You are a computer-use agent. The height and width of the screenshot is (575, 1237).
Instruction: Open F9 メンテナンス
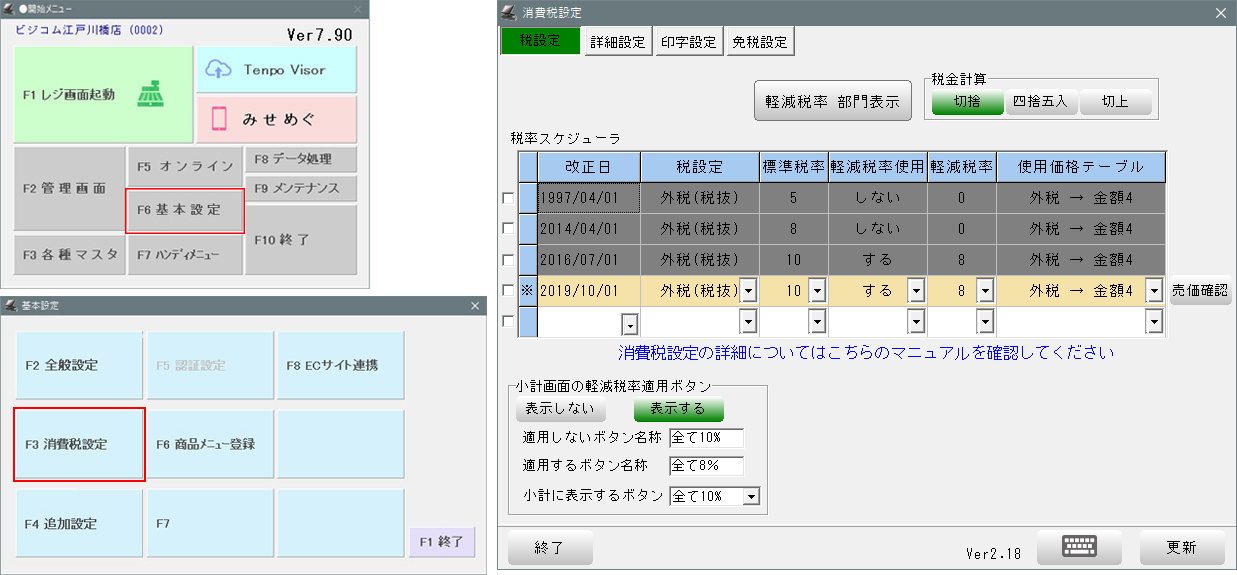300,188
